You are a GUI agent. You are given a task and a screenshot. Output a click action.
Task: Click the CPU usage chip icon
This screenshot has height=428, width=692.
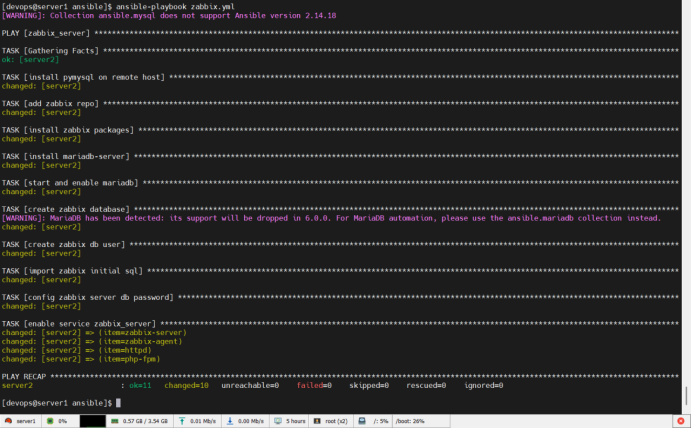tap(50, 421)
